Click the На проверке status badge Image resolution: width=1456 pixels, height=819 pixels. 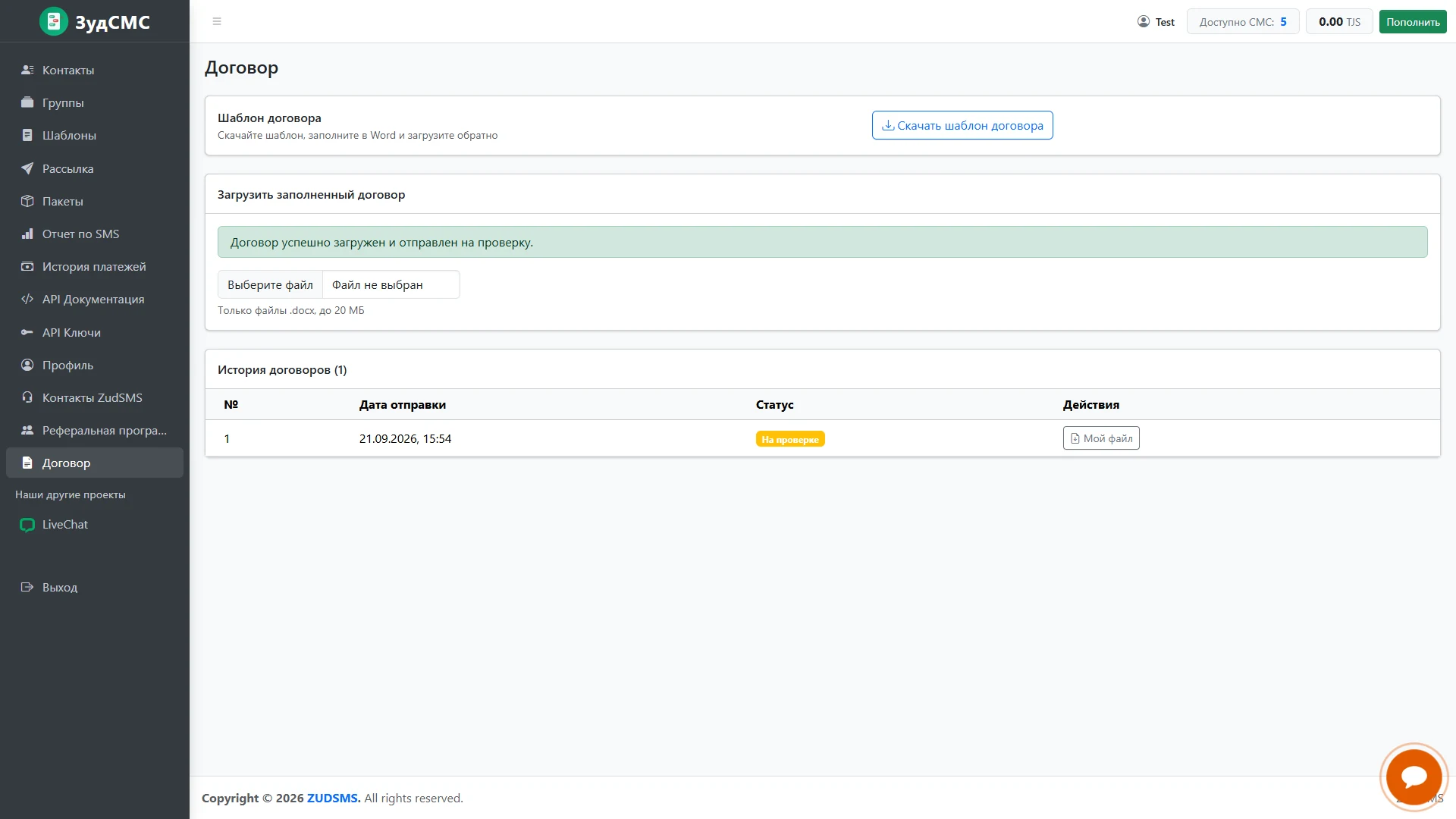point(790,439)
